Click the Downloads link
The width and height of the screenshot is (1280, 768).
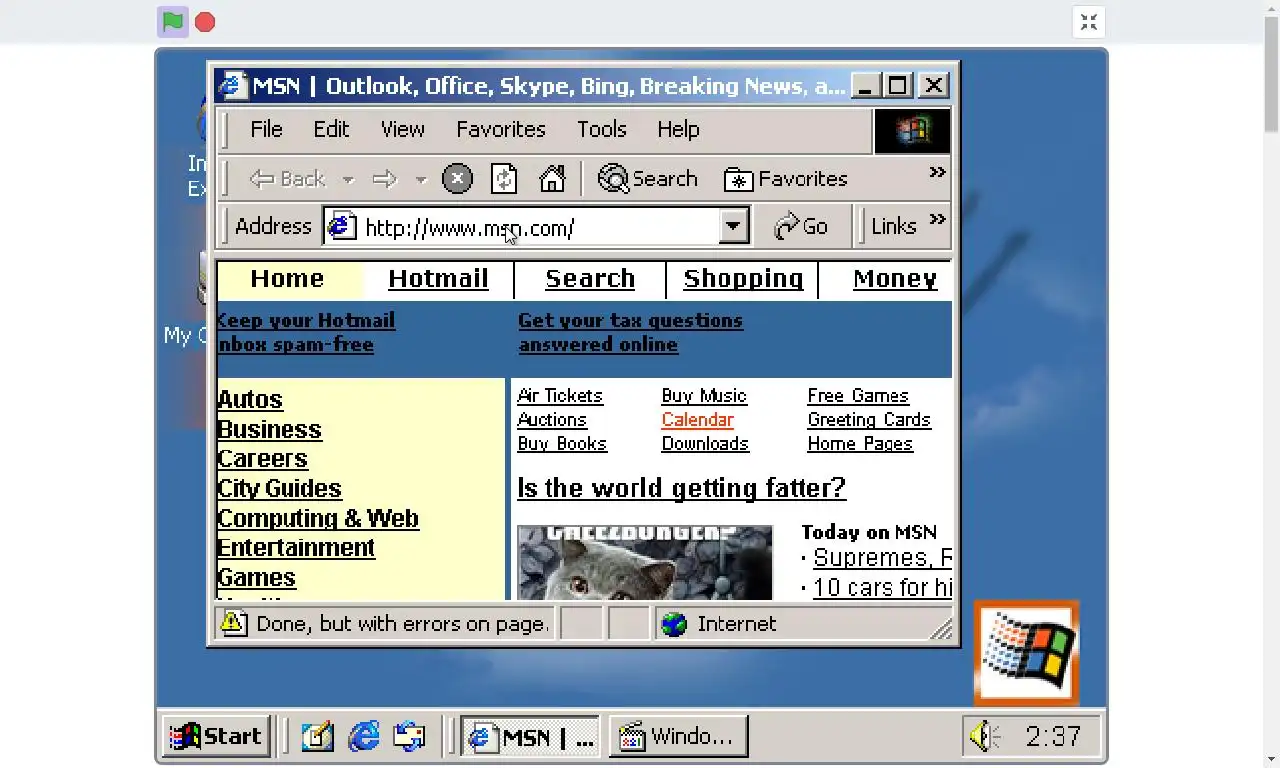click(x=705, y=444)
